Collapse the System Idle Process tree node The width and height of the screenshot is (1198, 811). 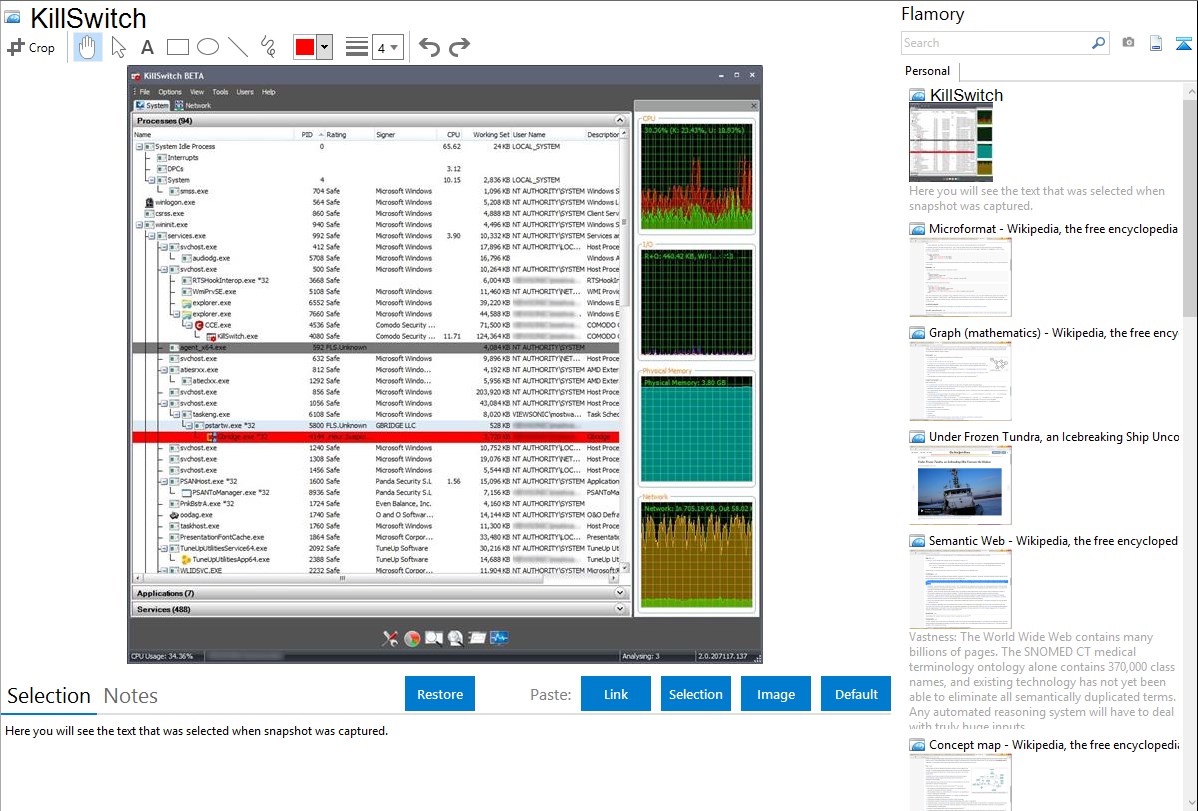pyautogui.click(x=139, y=147)
